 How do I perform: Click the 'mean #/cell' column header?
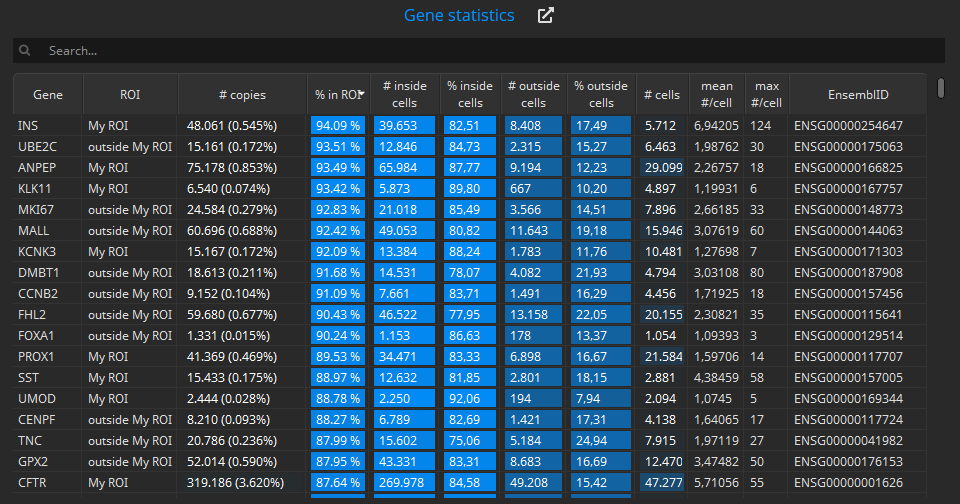pos(717,94)
